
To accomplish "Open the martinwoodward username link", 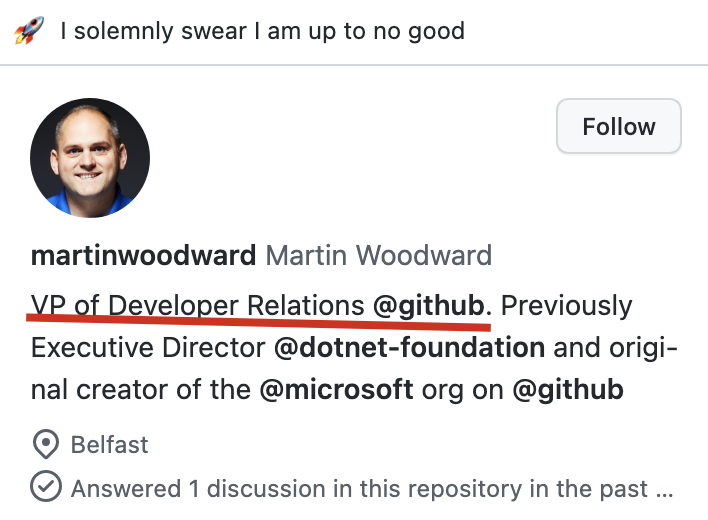I will 144,255.
